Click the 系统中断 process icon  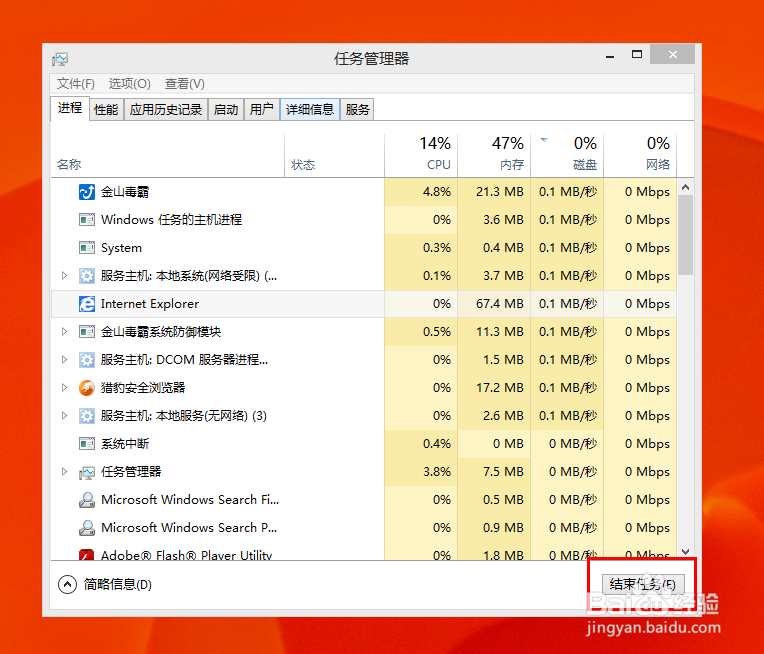coord(87,444)
